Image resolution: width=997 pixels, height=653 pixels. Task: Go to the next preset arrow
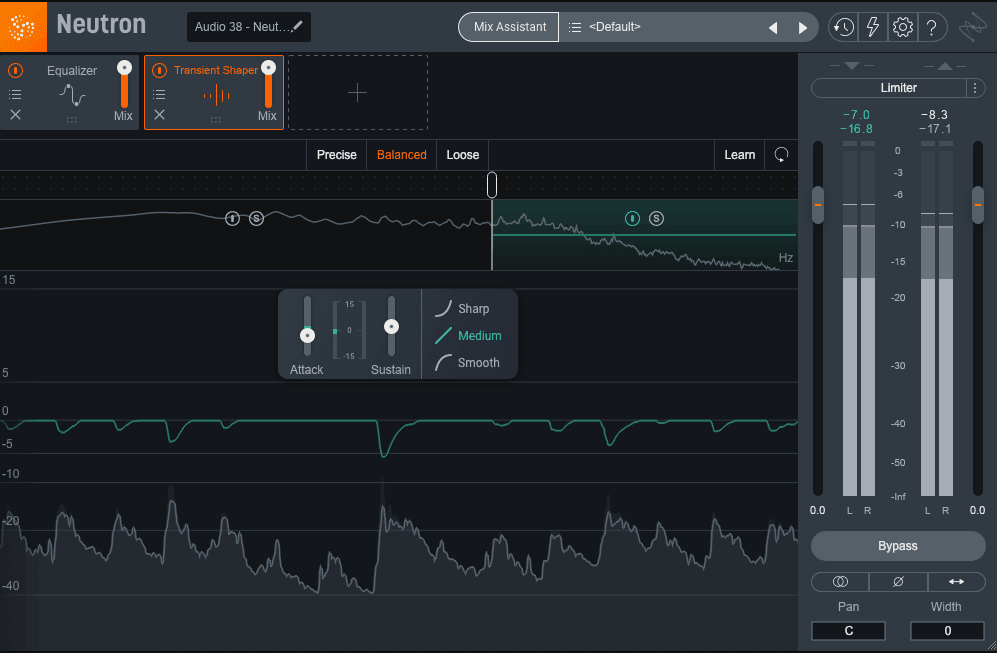coord(802,27)
